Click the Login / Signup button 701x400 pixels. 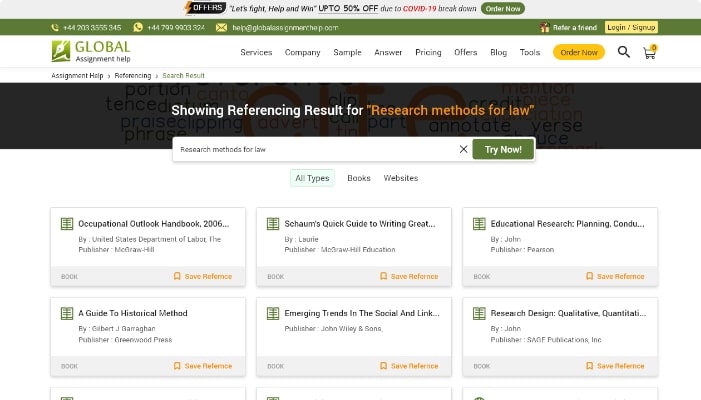(x=631, y=27)
